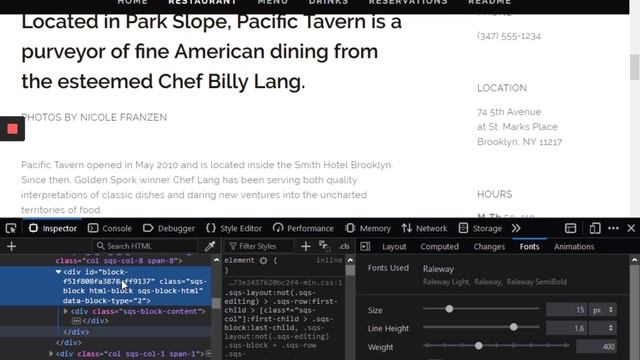
Task: Open devtools customize menu (three dots)
Action: (613, 228)
